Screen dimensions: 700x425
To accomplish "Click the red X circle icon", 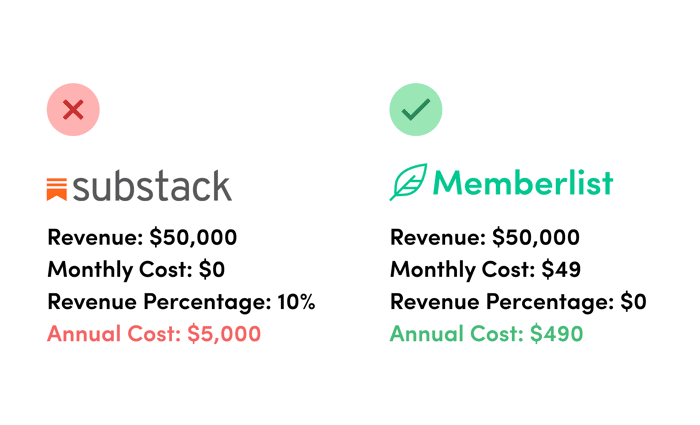I will pos(73,109).
